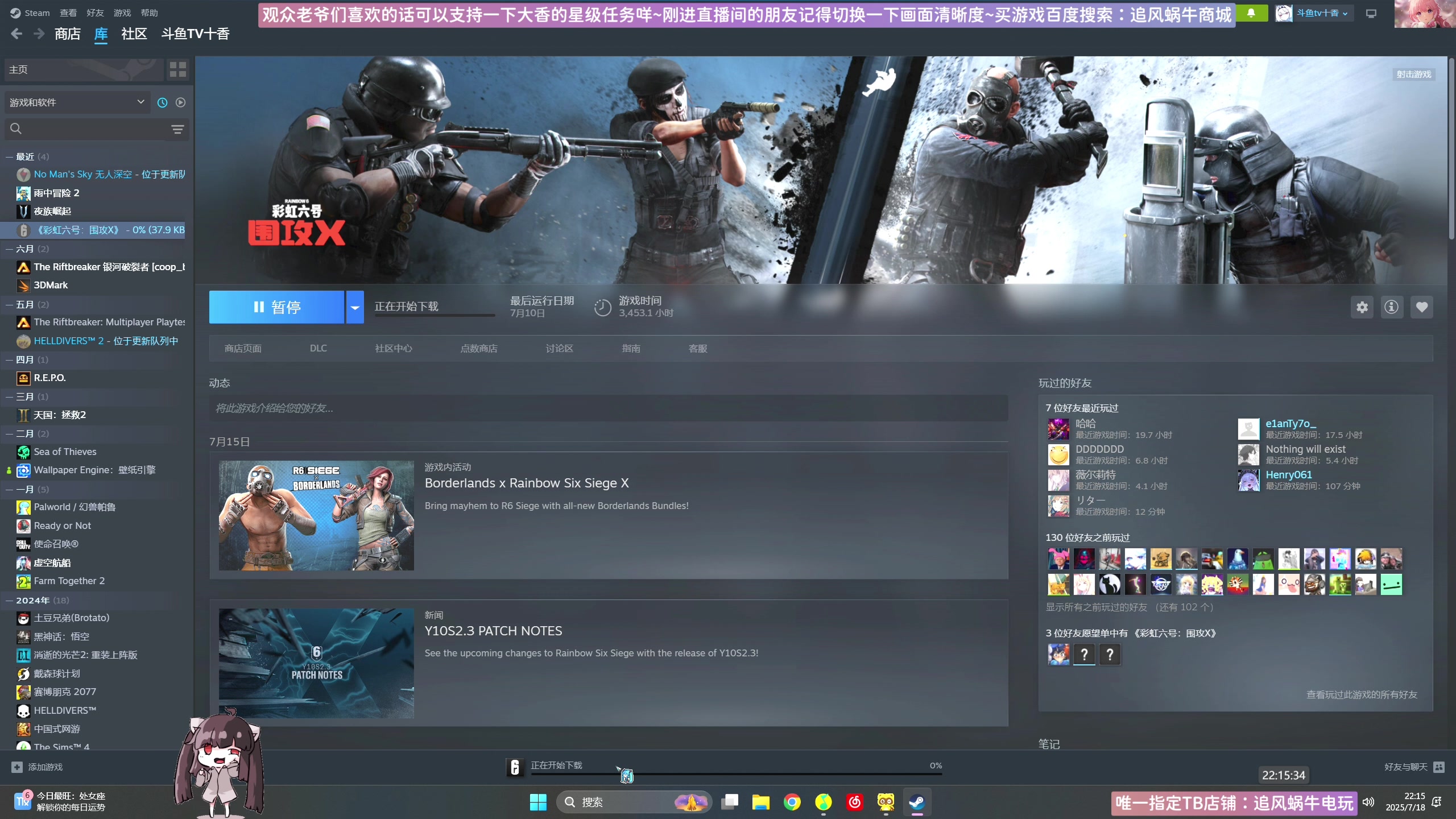1456x819 pixels.
Task: Click the download progress bar at bottom
Action: 737,773
